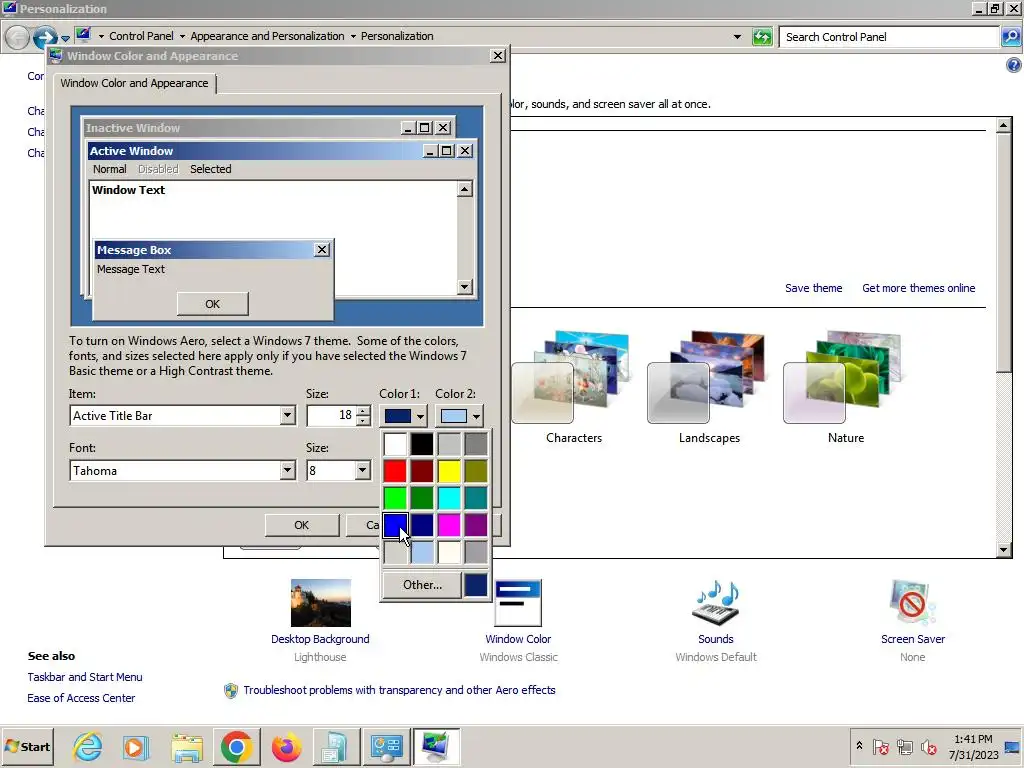Open Windows Explorer folder taskbar icon
This screenshot has height=768, width=1024.
187,746
